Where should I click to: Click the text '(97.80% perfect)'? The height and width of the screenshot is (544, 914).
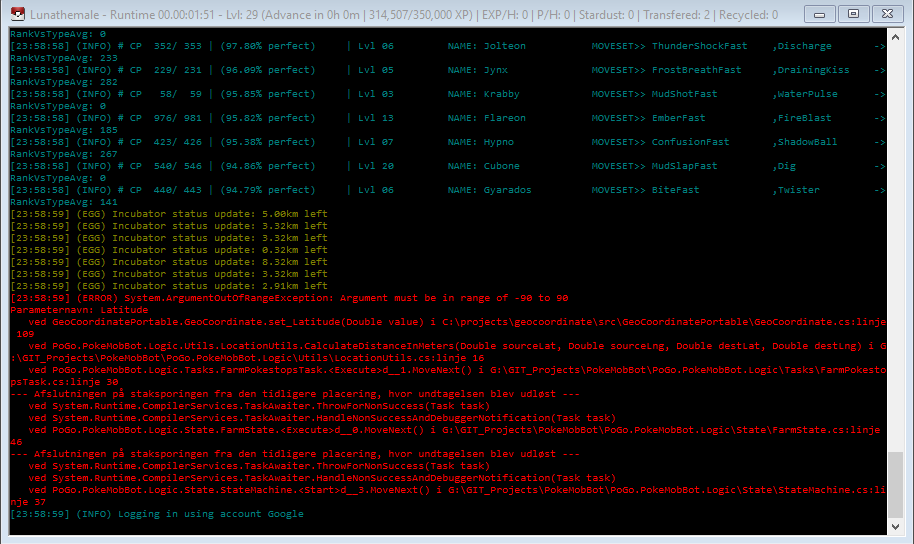(x=268, y=45)
